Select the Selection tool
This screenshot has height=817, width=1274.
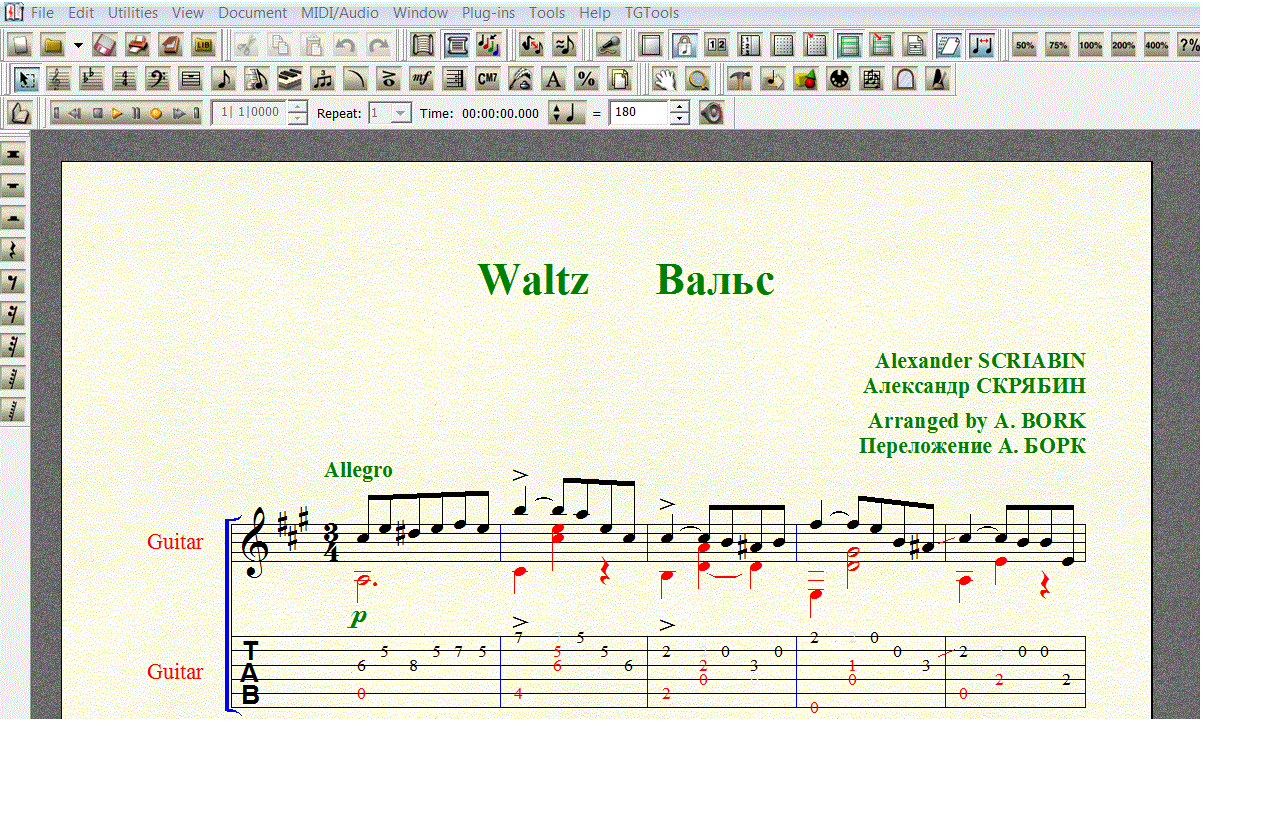[x=27, y=79]
